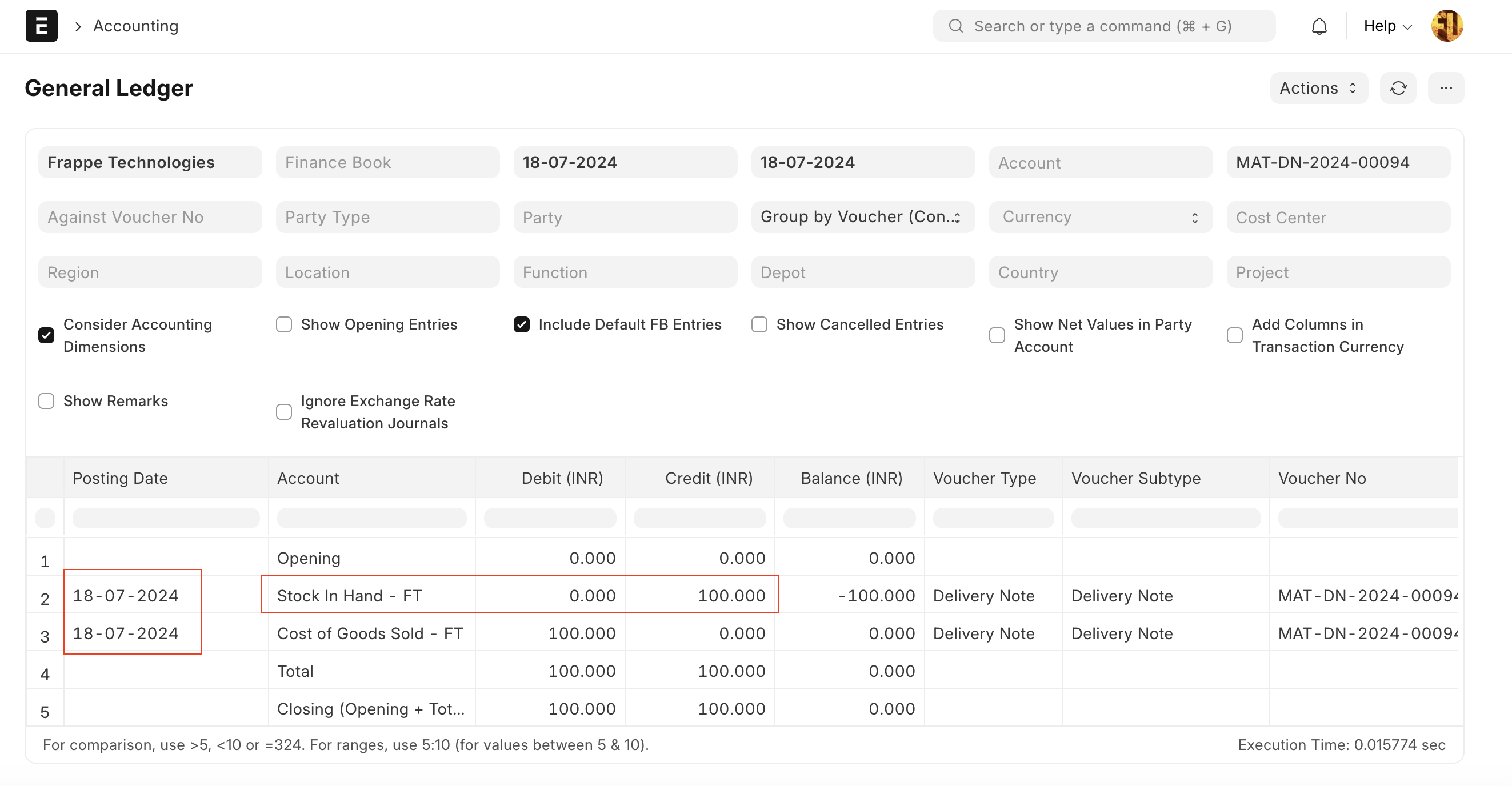
Task: Click the Account column filter box
Action: [371, 518]
